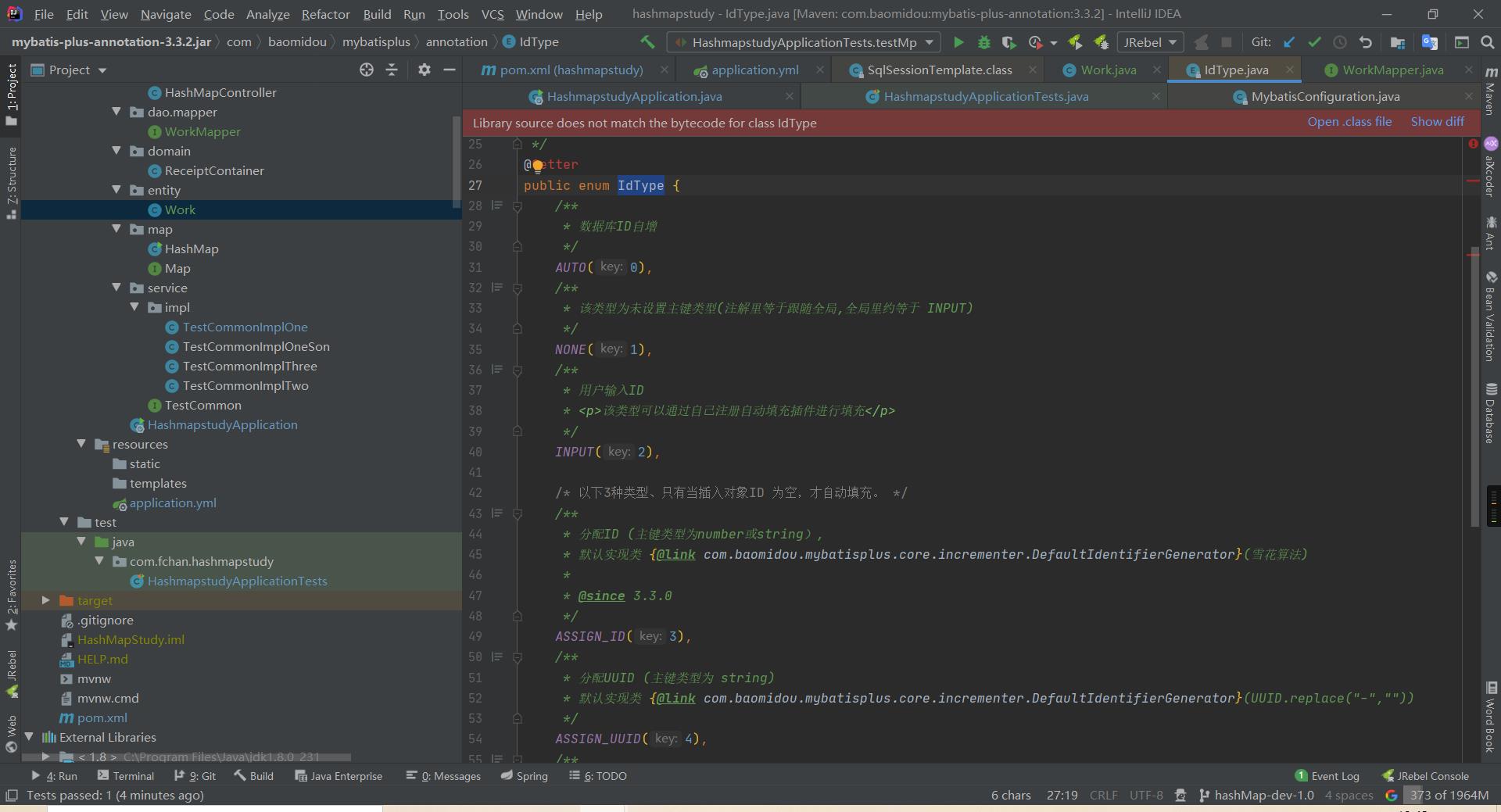
Task: Toggle the Spring tool window
Action: 525,776
